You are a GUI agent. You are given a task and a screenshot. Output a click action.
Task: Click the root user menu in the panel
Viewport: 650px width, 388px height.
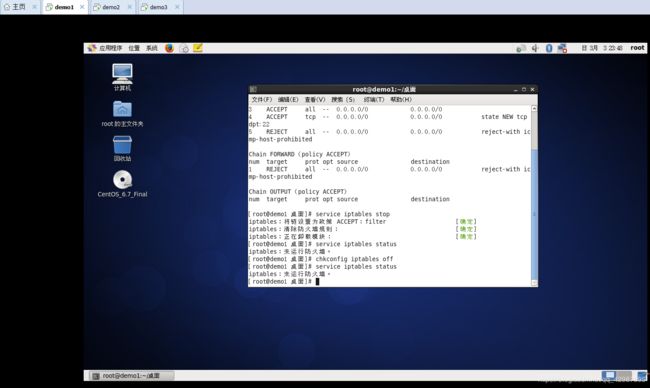tap(637, 48)
